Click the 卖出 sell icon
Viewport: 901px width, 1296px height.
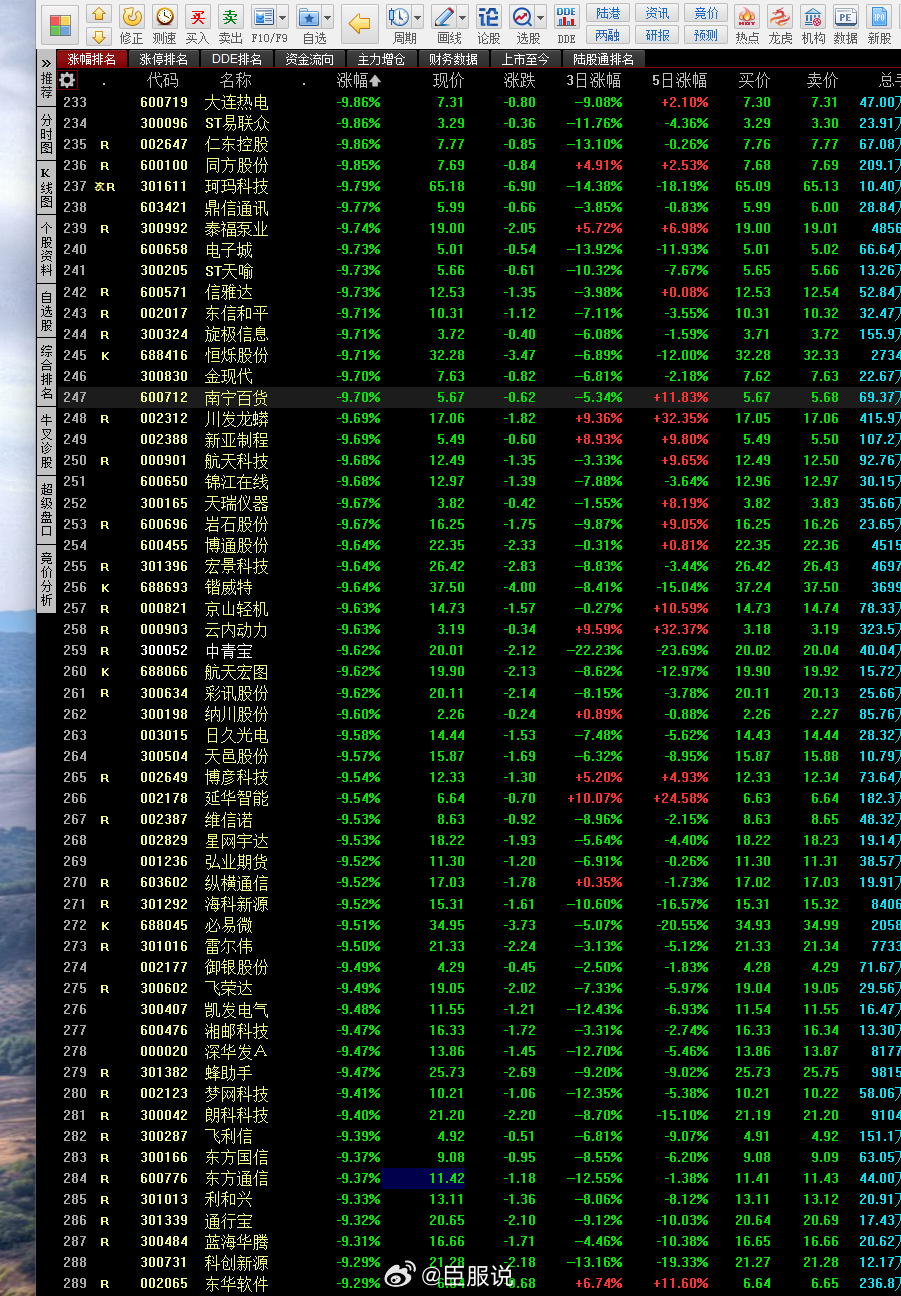point(230,18)
